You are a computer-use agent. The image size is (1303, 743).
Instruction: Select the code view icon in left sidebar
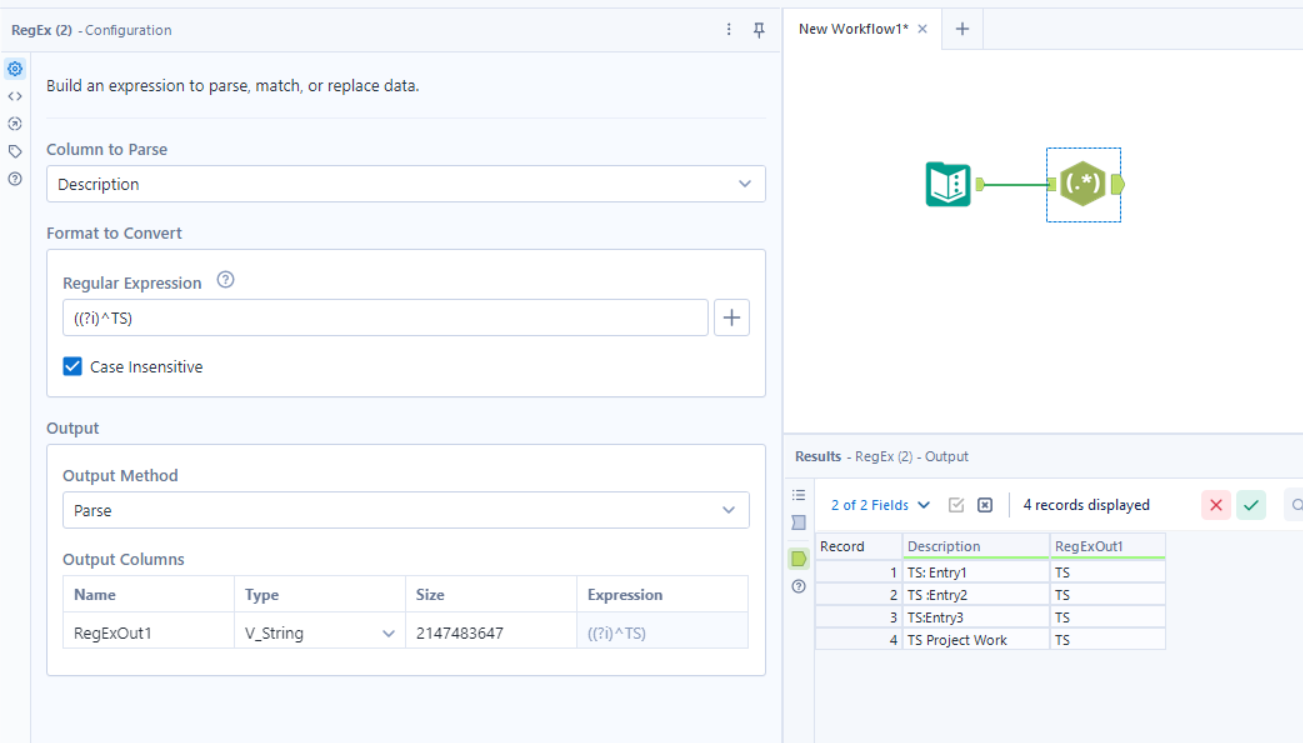14,96
